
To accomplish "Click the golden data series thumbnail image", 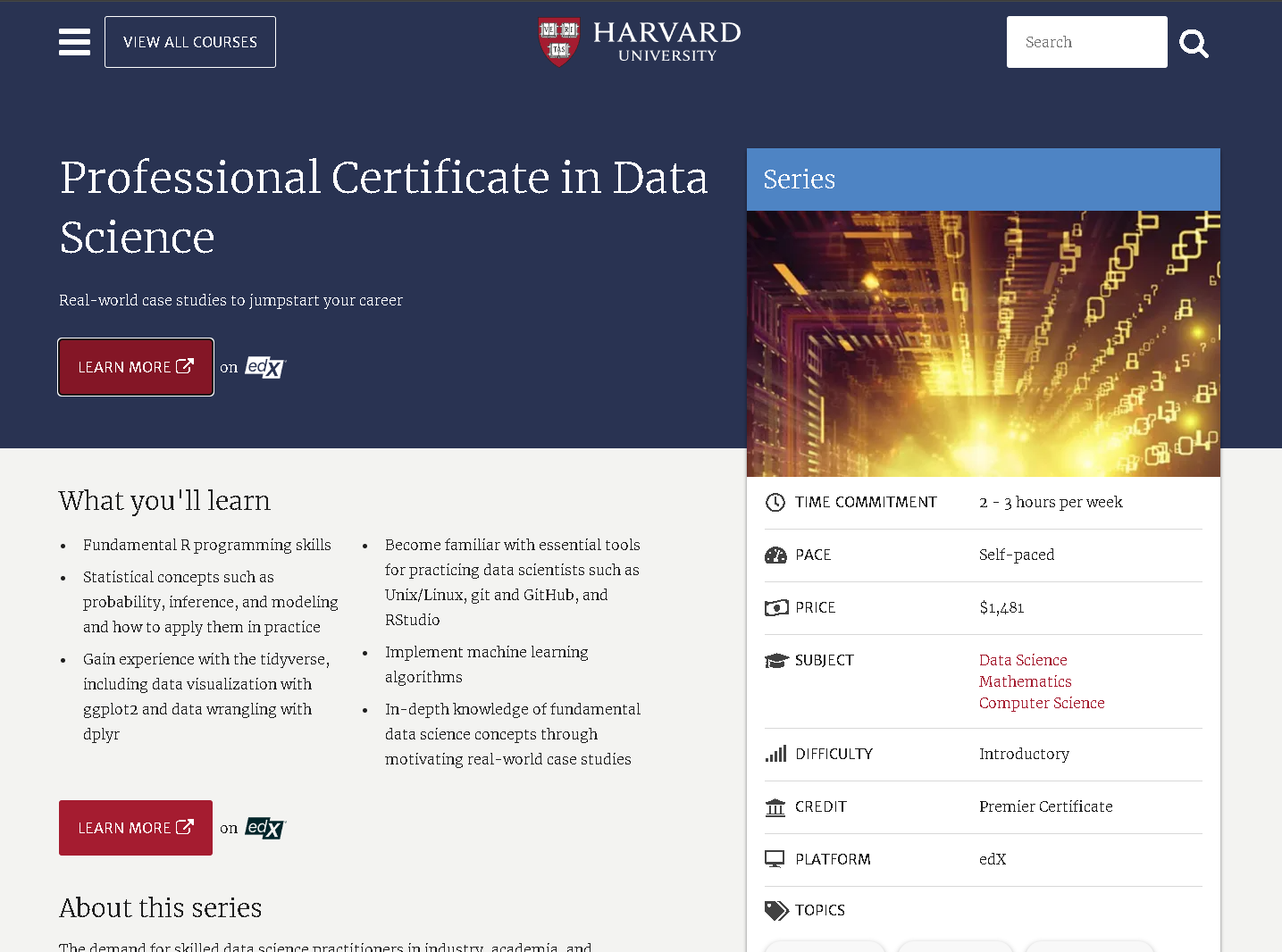I will (984, 344).
